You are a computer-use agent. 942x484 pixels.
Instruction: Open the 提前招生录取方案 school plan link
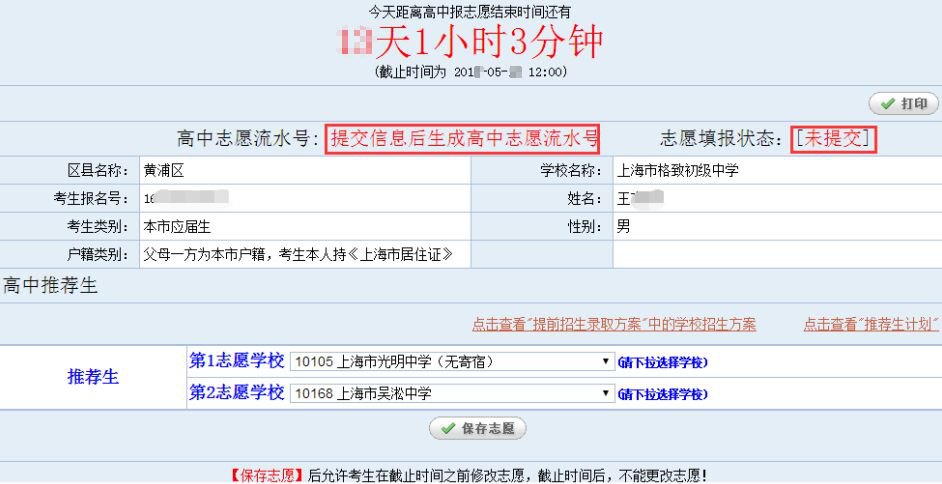(614, 324)
